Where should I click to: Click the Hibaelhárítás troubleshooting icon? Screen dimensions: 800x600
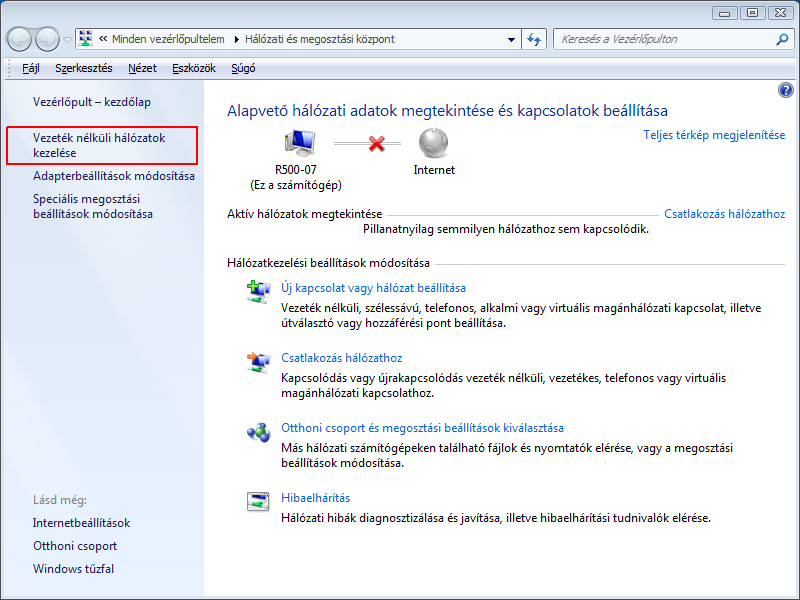pos(258,500)
